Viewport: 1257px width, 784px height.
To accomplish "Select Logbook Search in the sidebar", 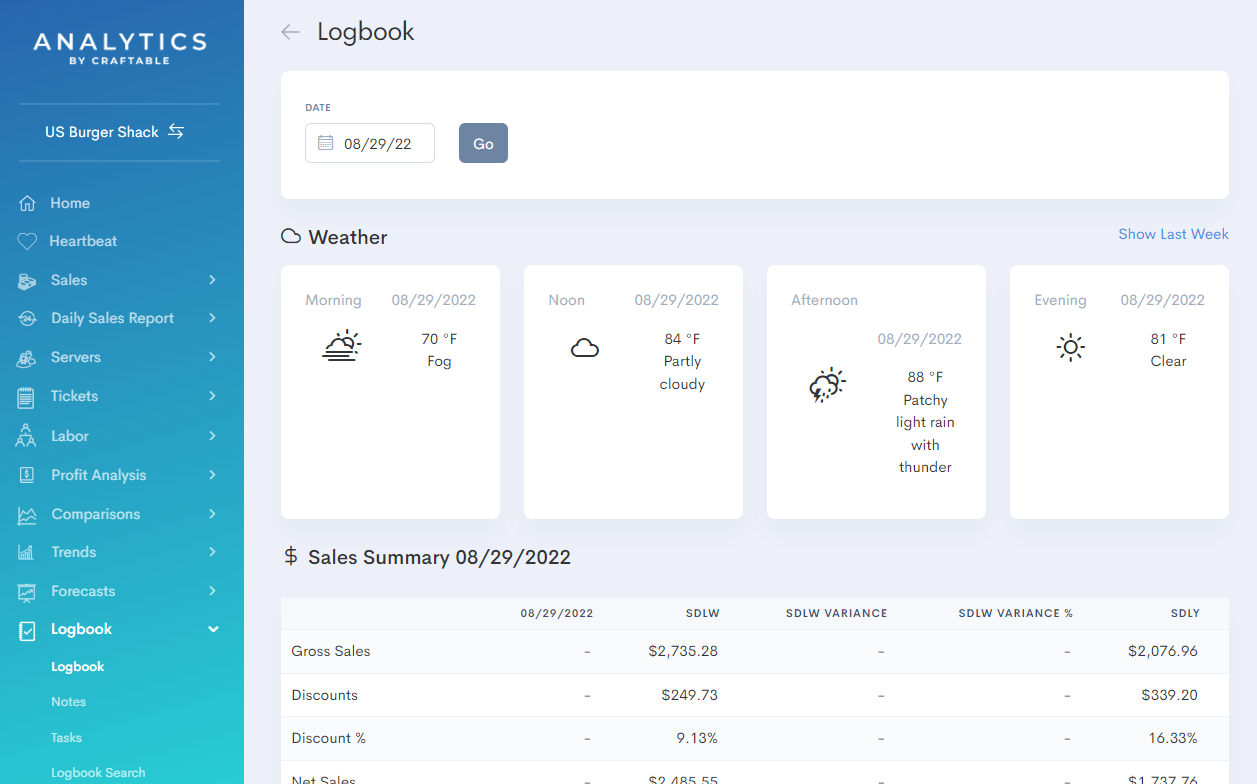I will click(97, 771).
